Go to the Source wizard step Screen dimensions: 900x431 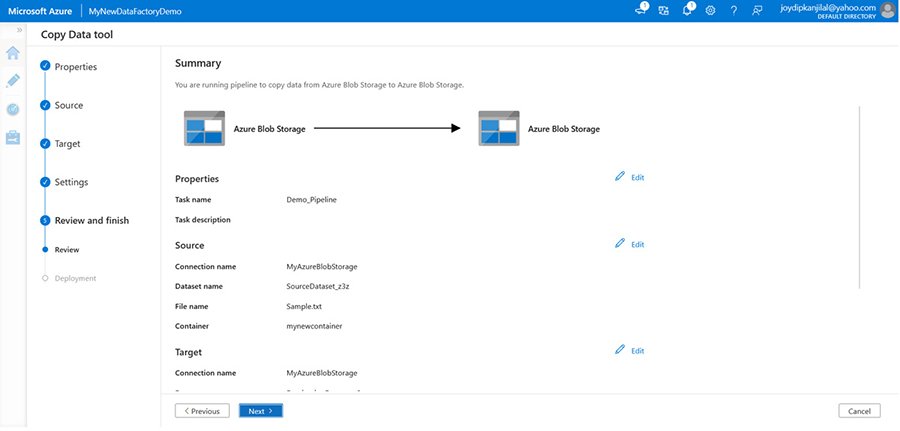coord(68,105)
